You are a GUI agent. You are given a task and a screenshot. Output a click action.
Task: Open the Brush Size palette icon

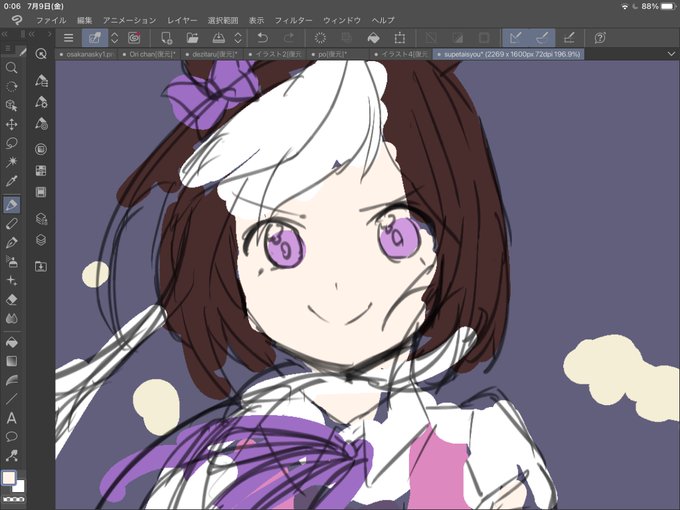tap(41, 124)
